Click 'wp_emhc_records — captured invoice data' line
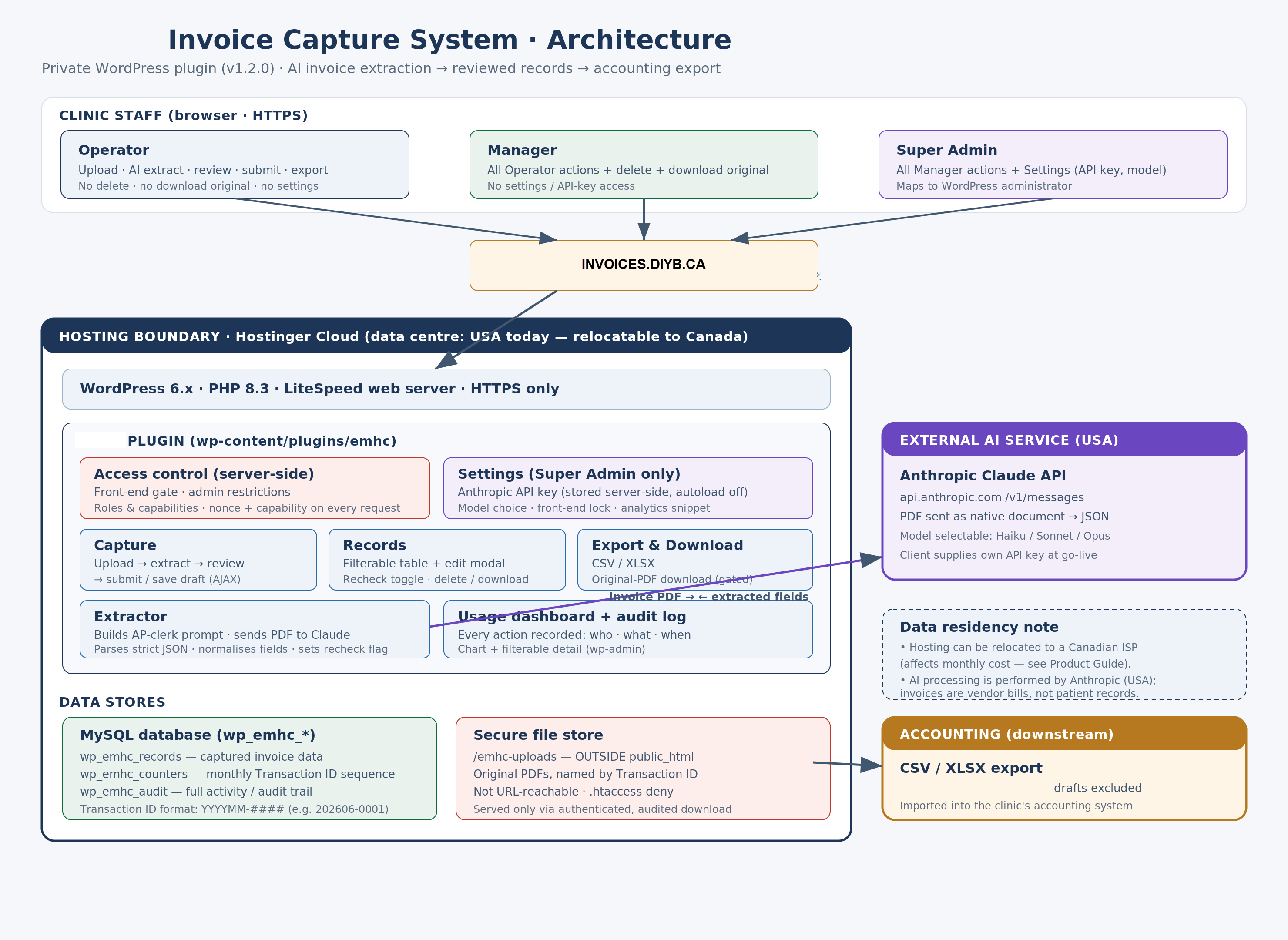The image size is (1288, 940). click(x=201, y=757)
